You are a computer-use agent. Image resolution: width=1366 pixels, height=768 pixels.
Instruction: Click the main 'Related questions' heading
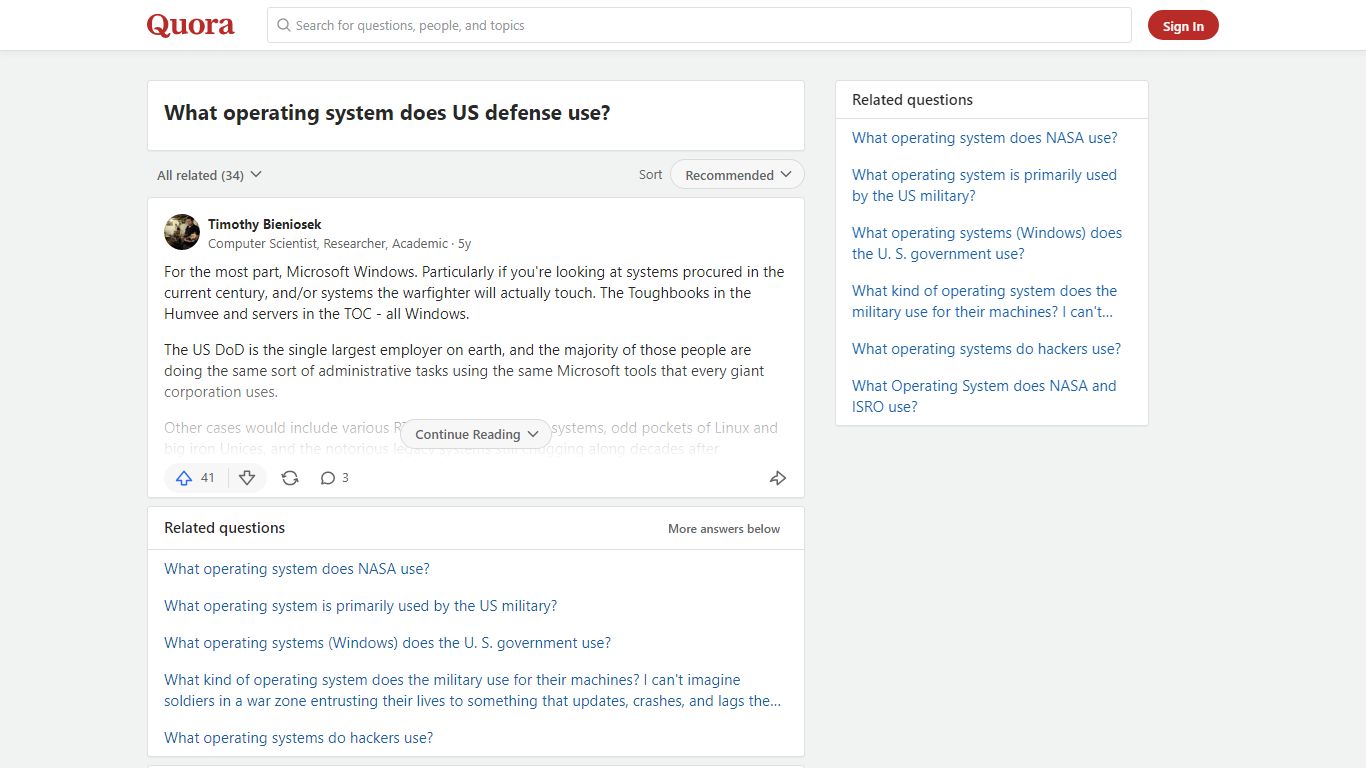pos(224,528)
